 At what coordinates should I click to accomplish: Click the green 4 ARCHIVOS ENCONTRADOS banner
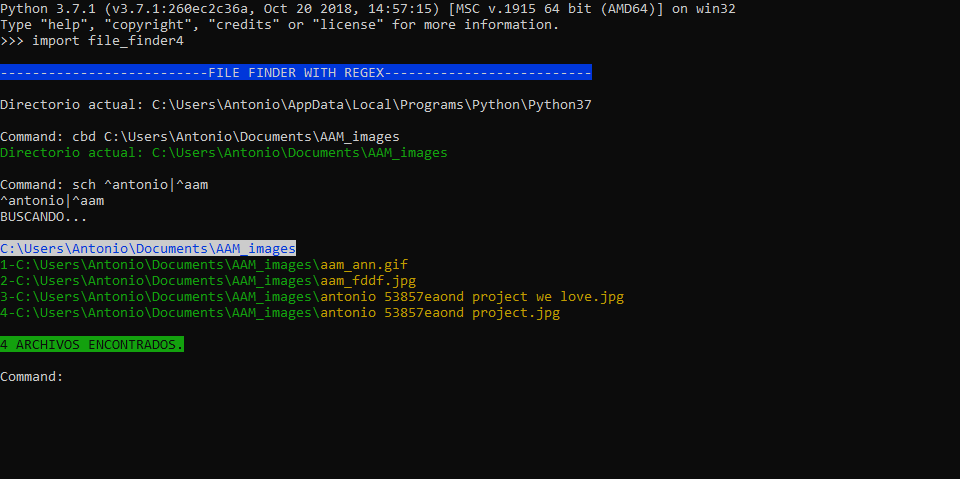pos(92,344)
